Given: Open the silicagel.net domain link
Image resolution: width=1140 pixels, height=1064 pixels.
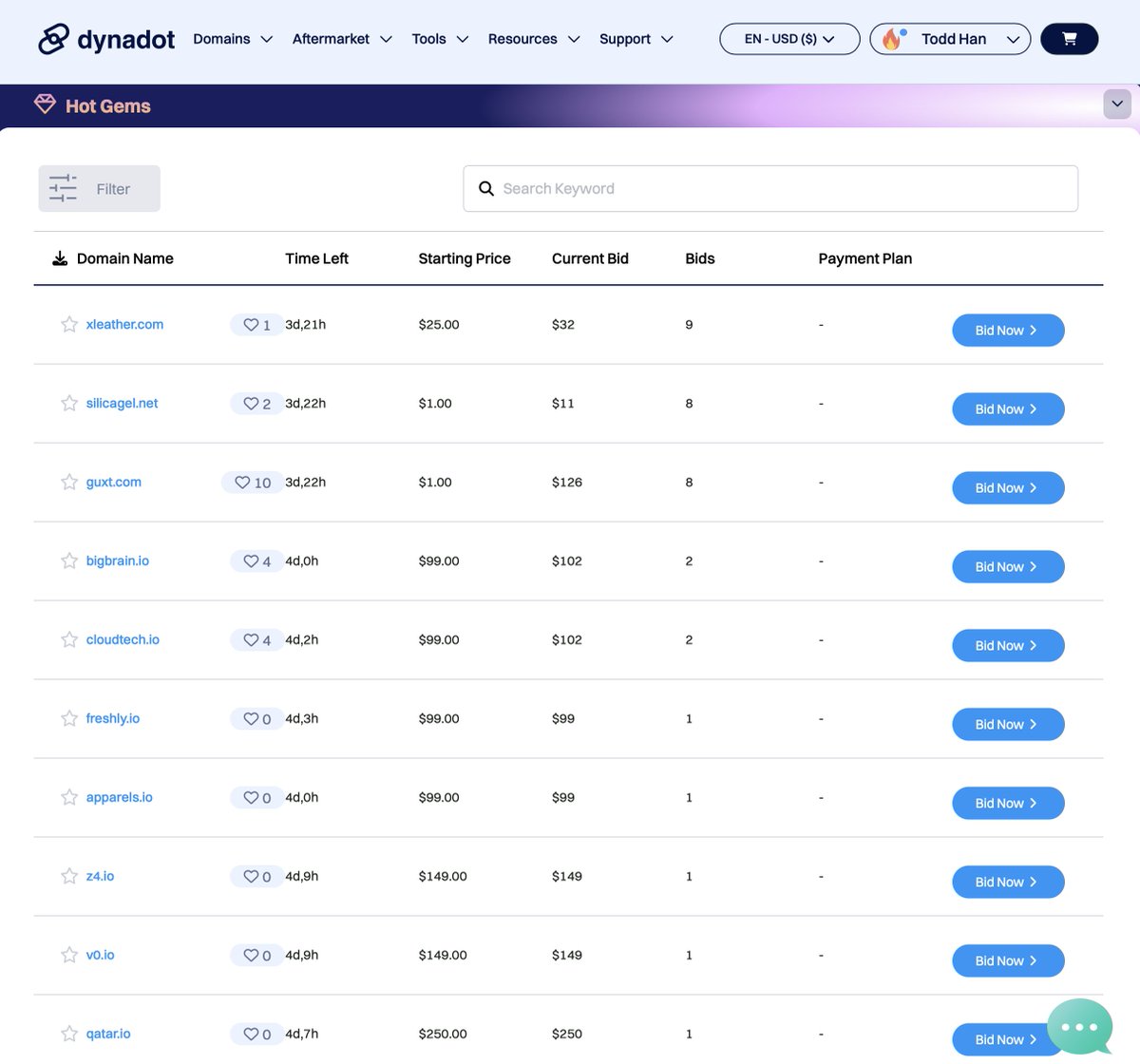Looking at the screenshot, I should point(122,403).
